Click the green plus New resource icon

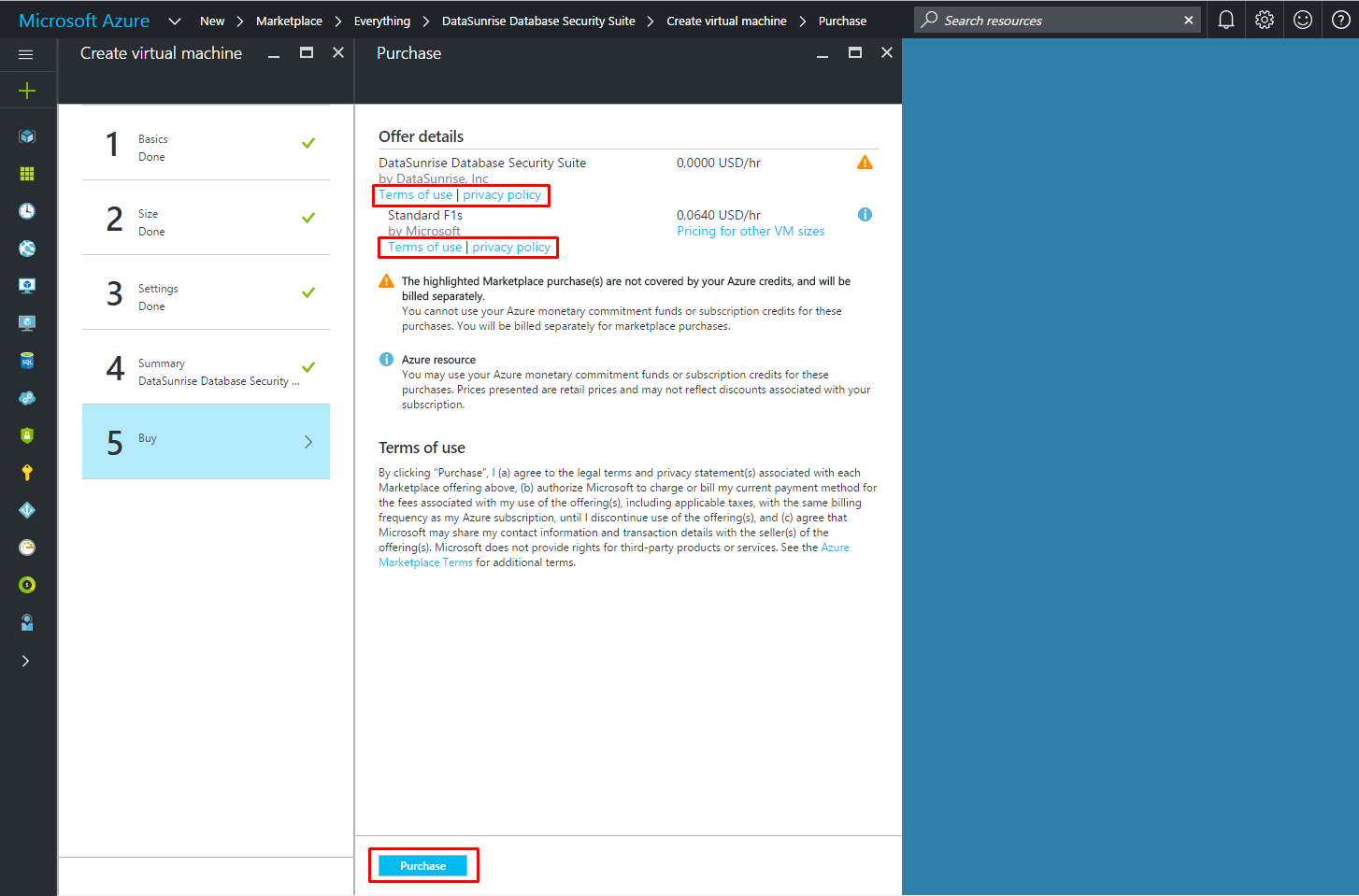coord(27,91)
